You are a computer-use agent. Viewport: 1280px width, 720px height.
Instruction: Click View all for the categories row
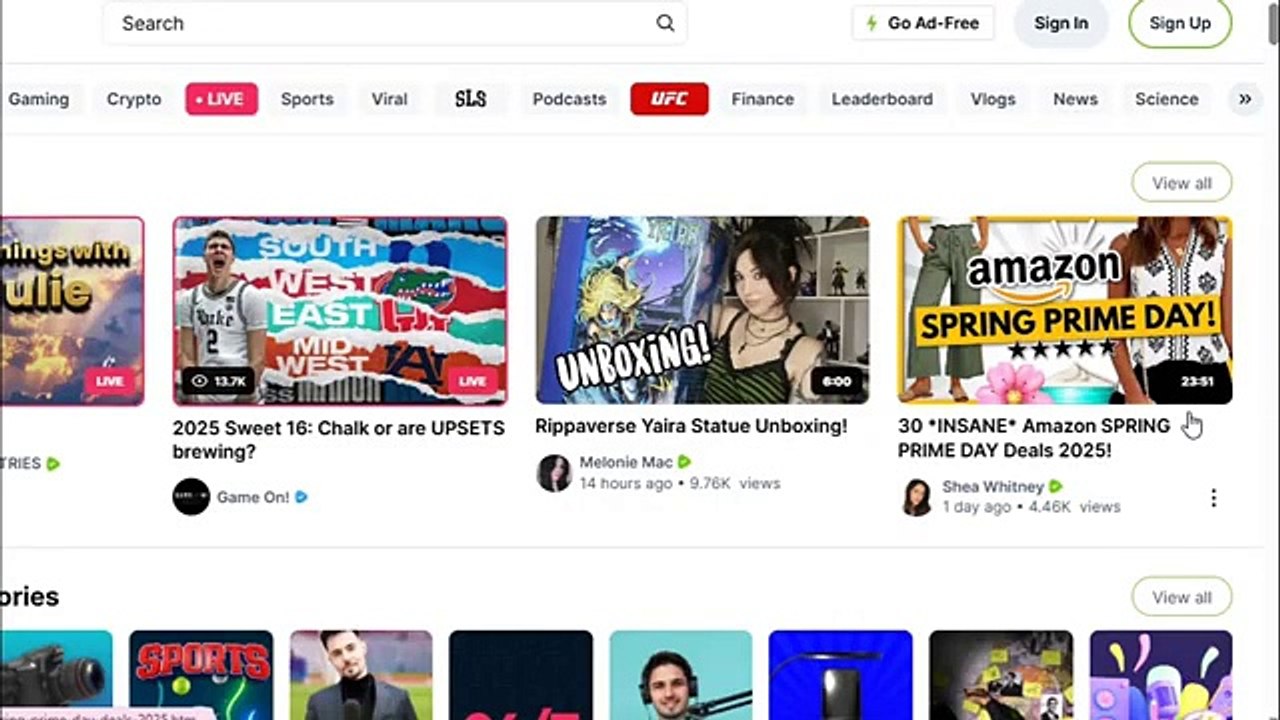(x=1181, y=597)
